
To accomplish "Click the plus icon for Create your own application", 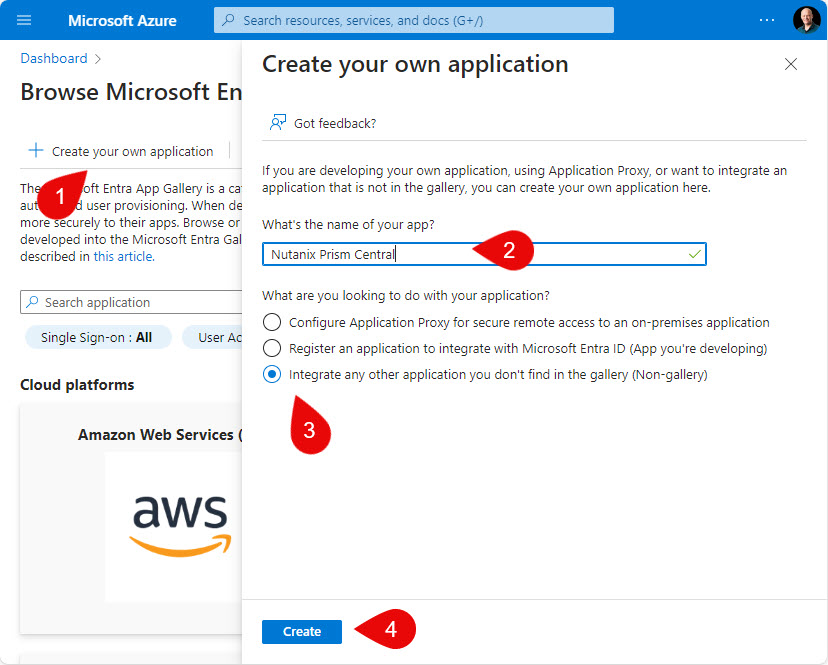I will pos(35,151).
